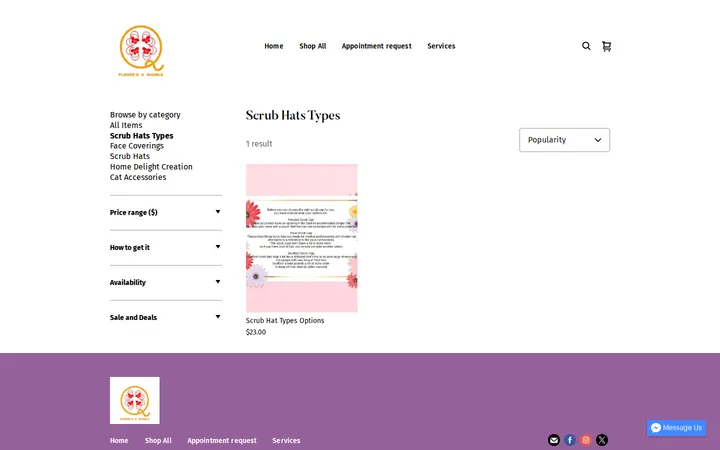Click the footer Services link
Viewport: 720px width, 450px height.
click(x=286, y=440)
